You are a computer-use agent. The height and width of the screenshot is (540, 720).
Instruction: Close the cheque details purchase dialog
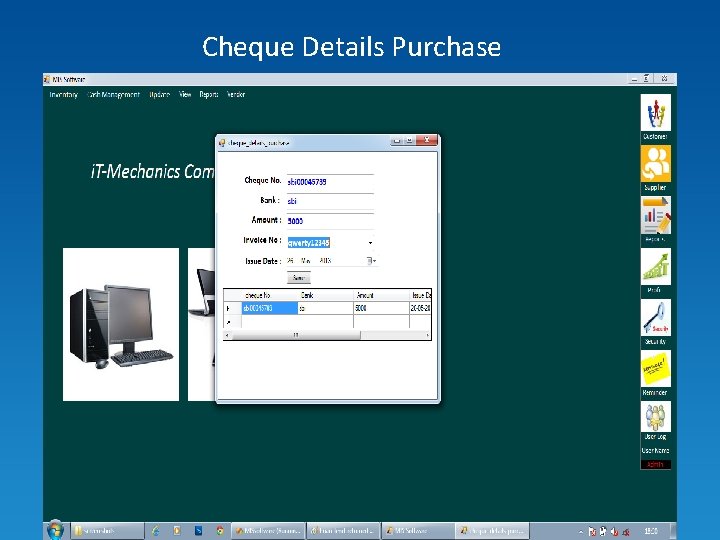coord(427,140)
